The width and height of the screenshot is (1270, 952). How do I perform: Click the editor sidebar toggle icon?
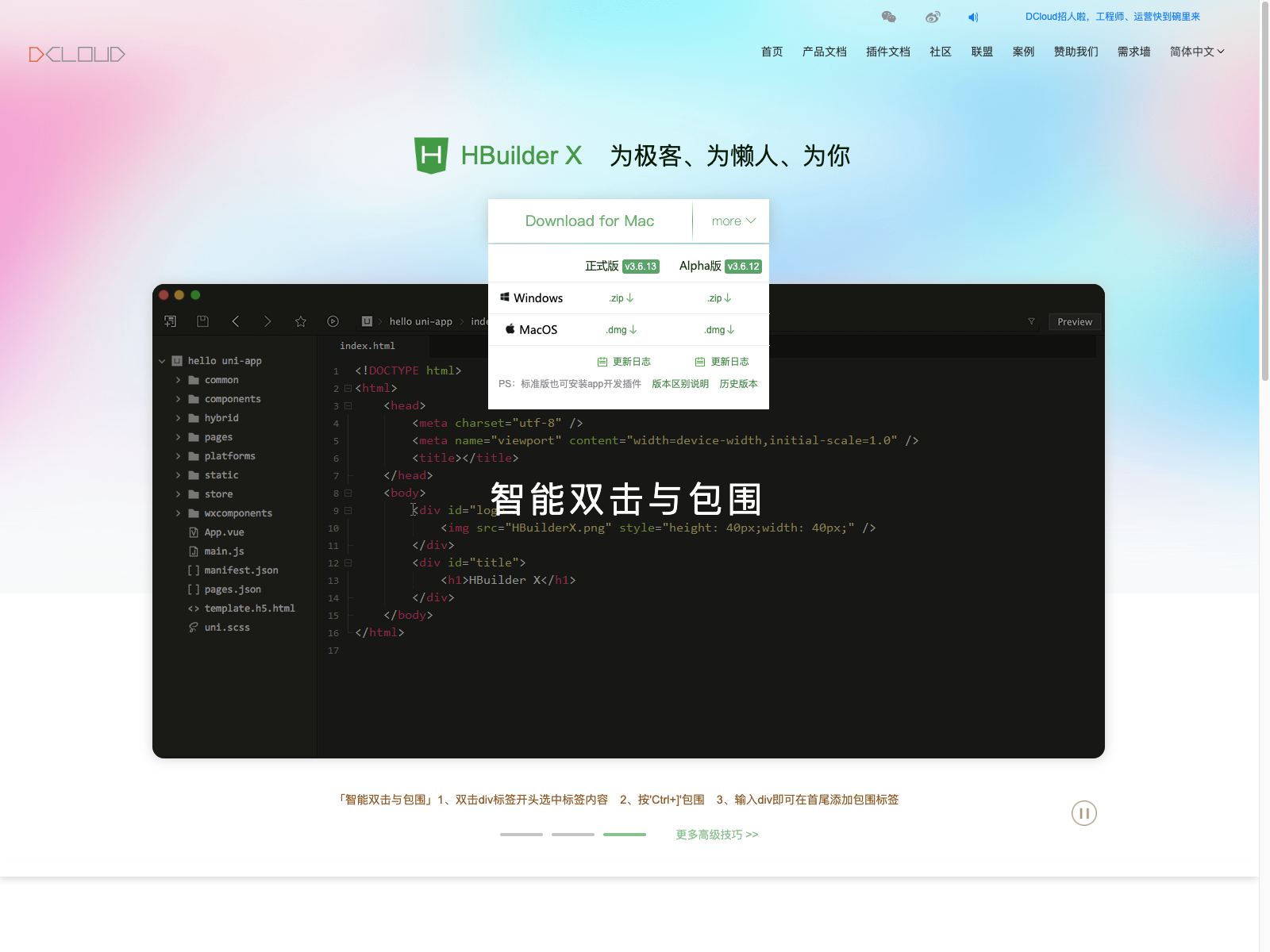pyautogui.click(x=170, y=321)
